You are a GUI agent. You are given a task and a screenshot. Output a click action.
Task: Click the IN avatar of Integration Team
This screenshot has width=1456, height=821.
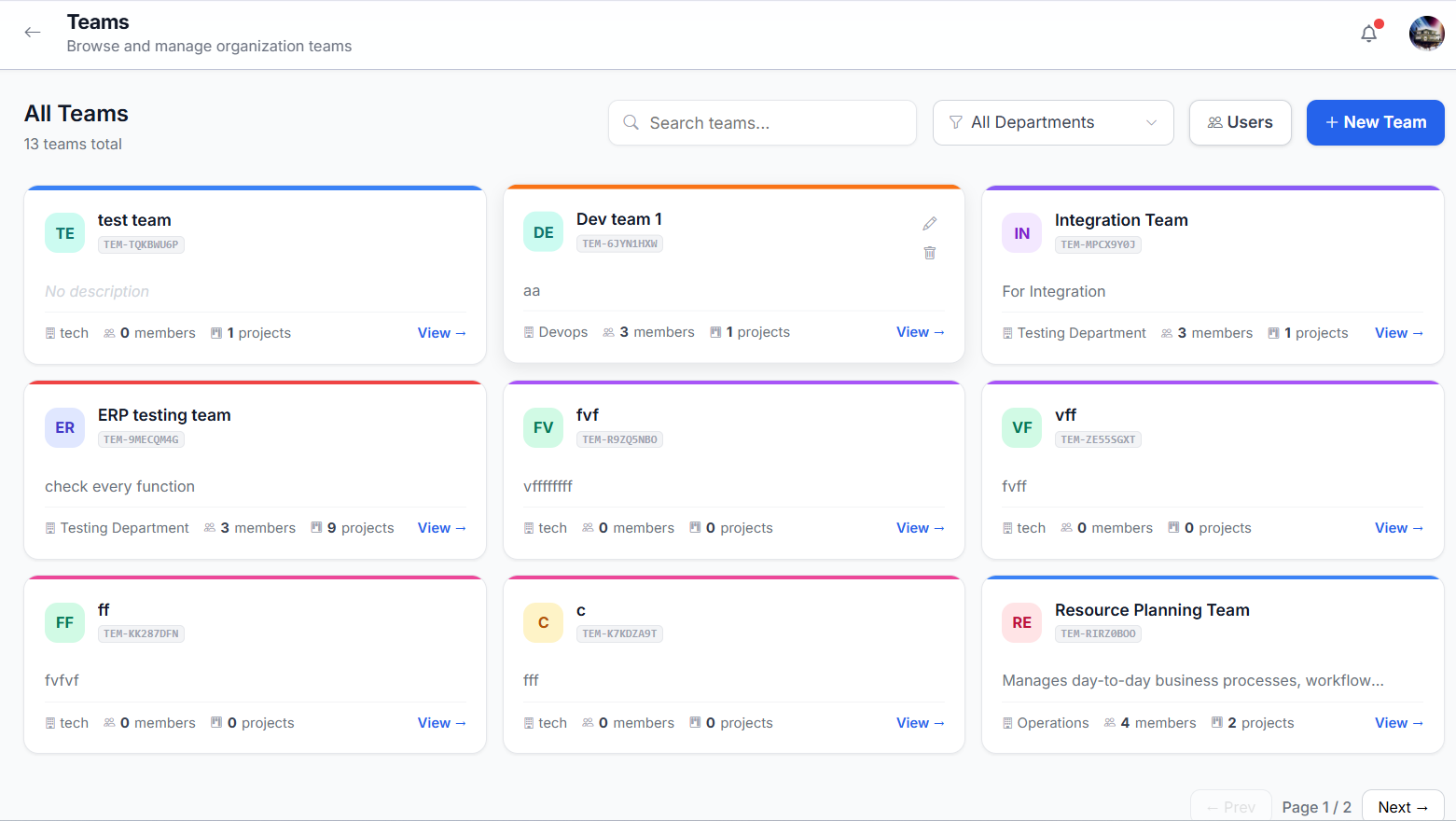(x=1021, y=233)
